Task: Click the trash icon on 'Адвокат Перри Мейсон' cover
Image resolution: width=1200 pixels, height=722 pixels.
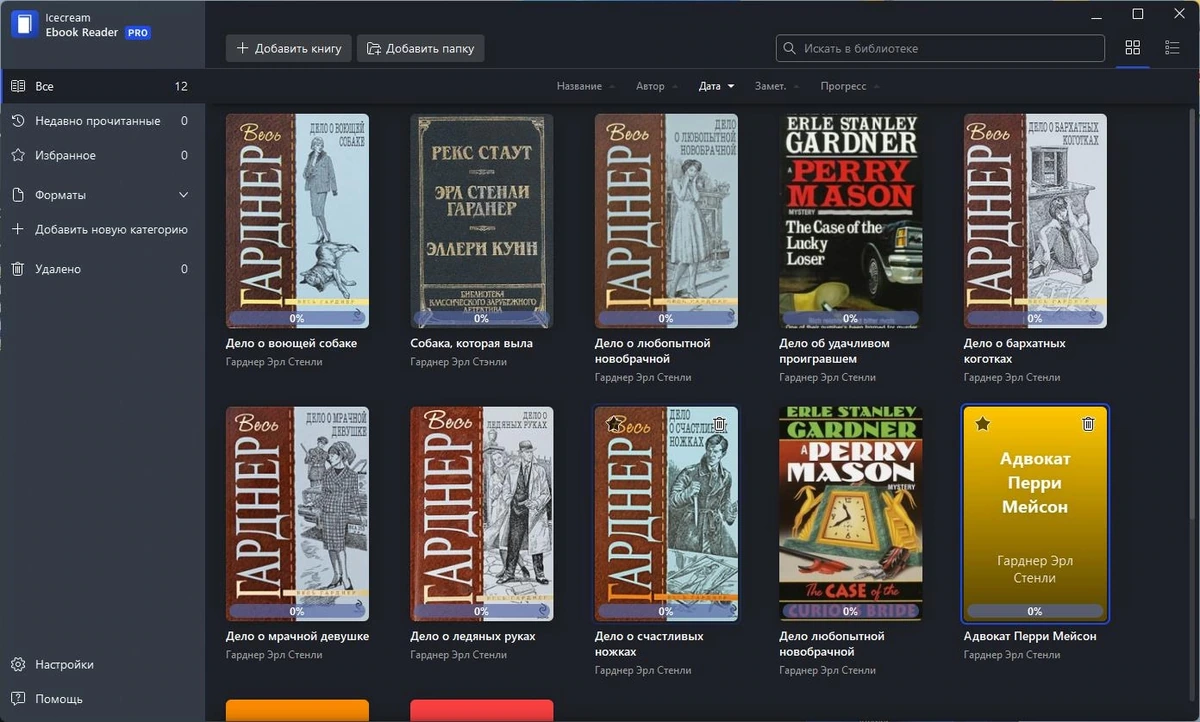Action: [1089, 424]
